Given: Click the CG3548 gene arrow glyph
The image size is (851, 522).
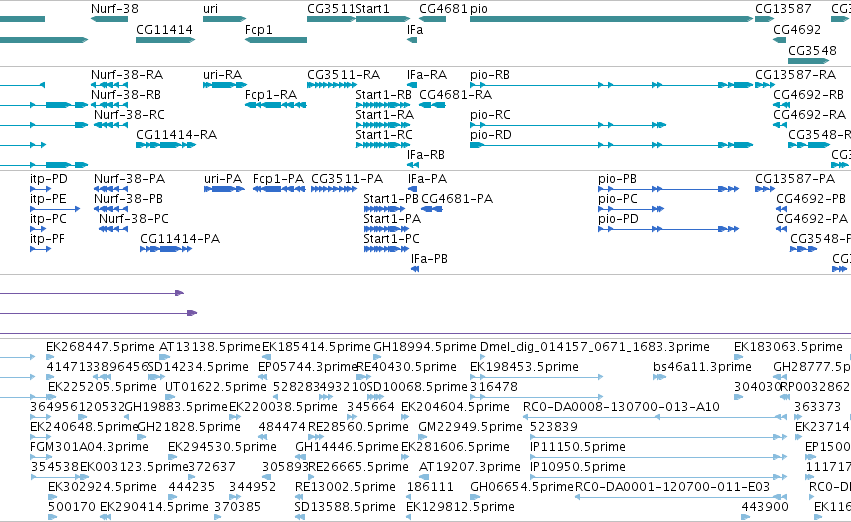Looking at the screenshot, I should [x=808, y=61].
